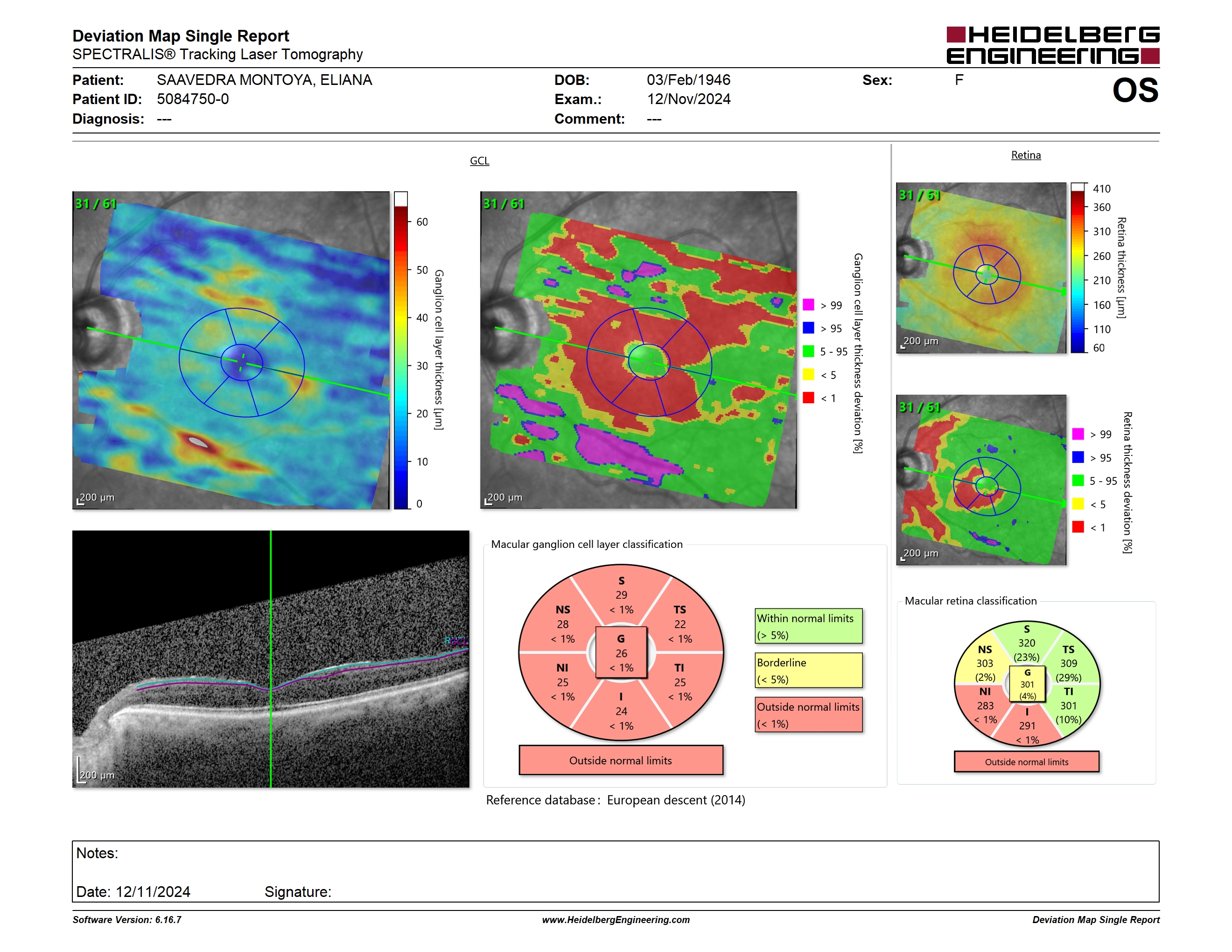Click the 'Diagnosis:' label
1232x952 pixels.
pyautogui.click(x=108, y=119)
